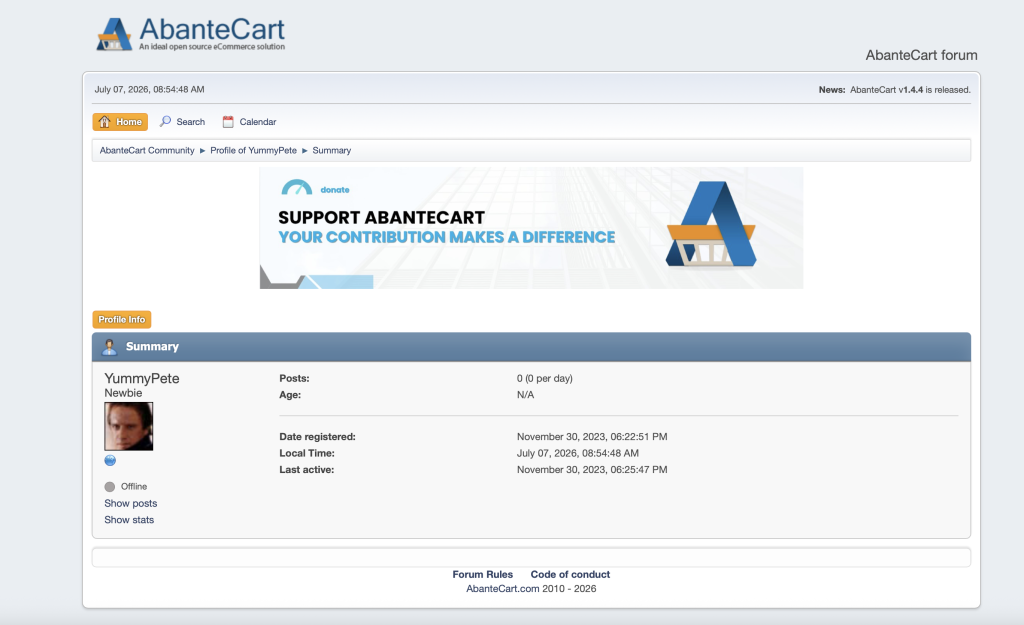Click the Summary breadcrumb link
The image size is (1024, 625).
coord(332,150)
